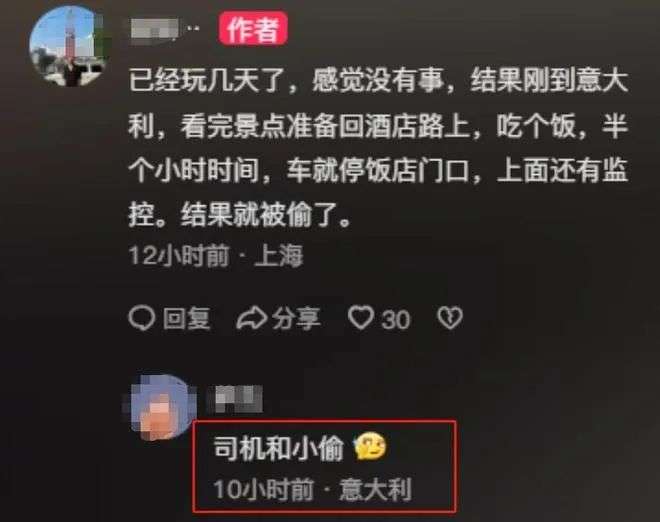Screen dimensions: 660x522
Task: Like the comment with the heart icon
Action: (361, 318)
